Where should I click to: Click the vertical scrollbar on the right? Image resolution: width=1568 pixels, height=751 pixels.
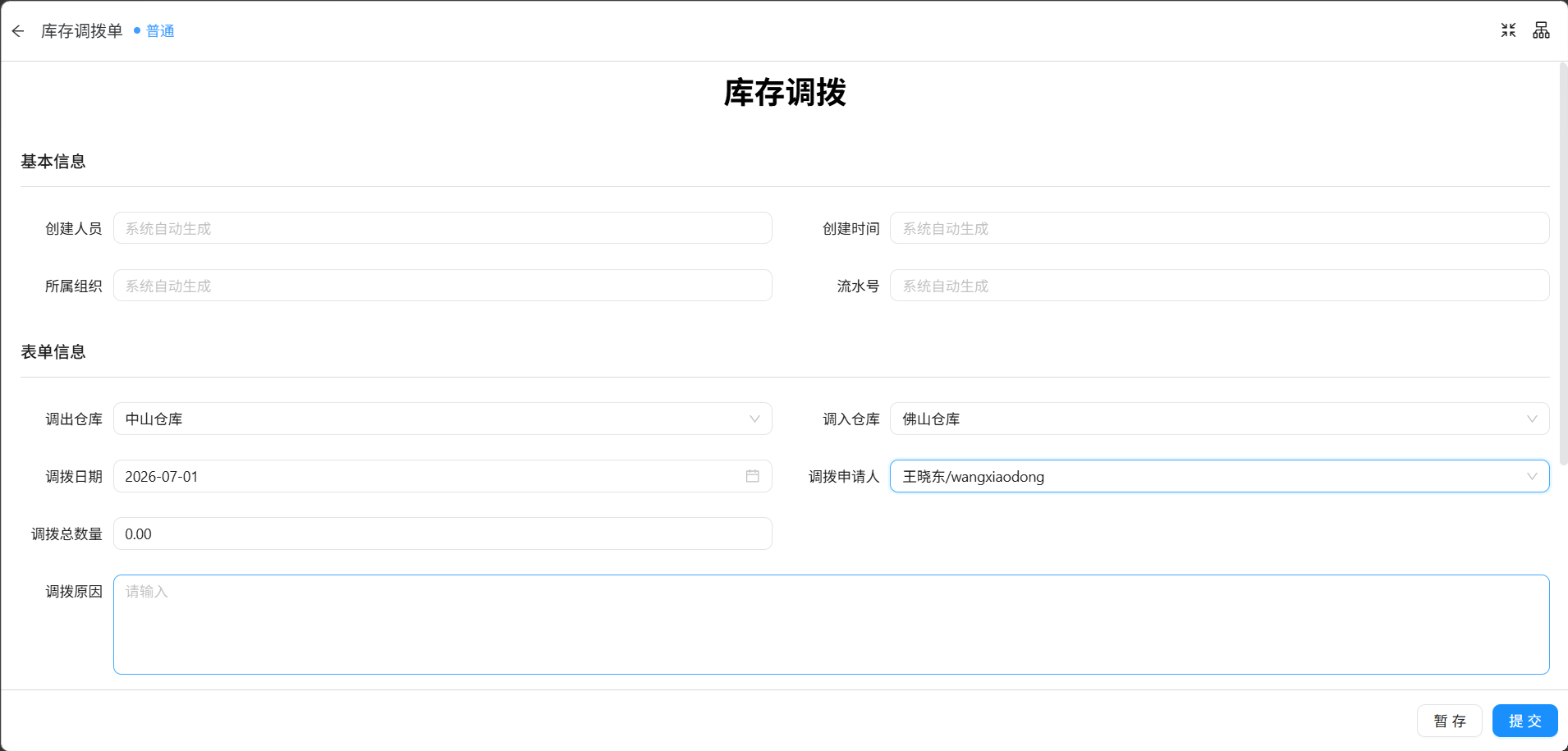pyautogui.click(x=1563, y=263)
